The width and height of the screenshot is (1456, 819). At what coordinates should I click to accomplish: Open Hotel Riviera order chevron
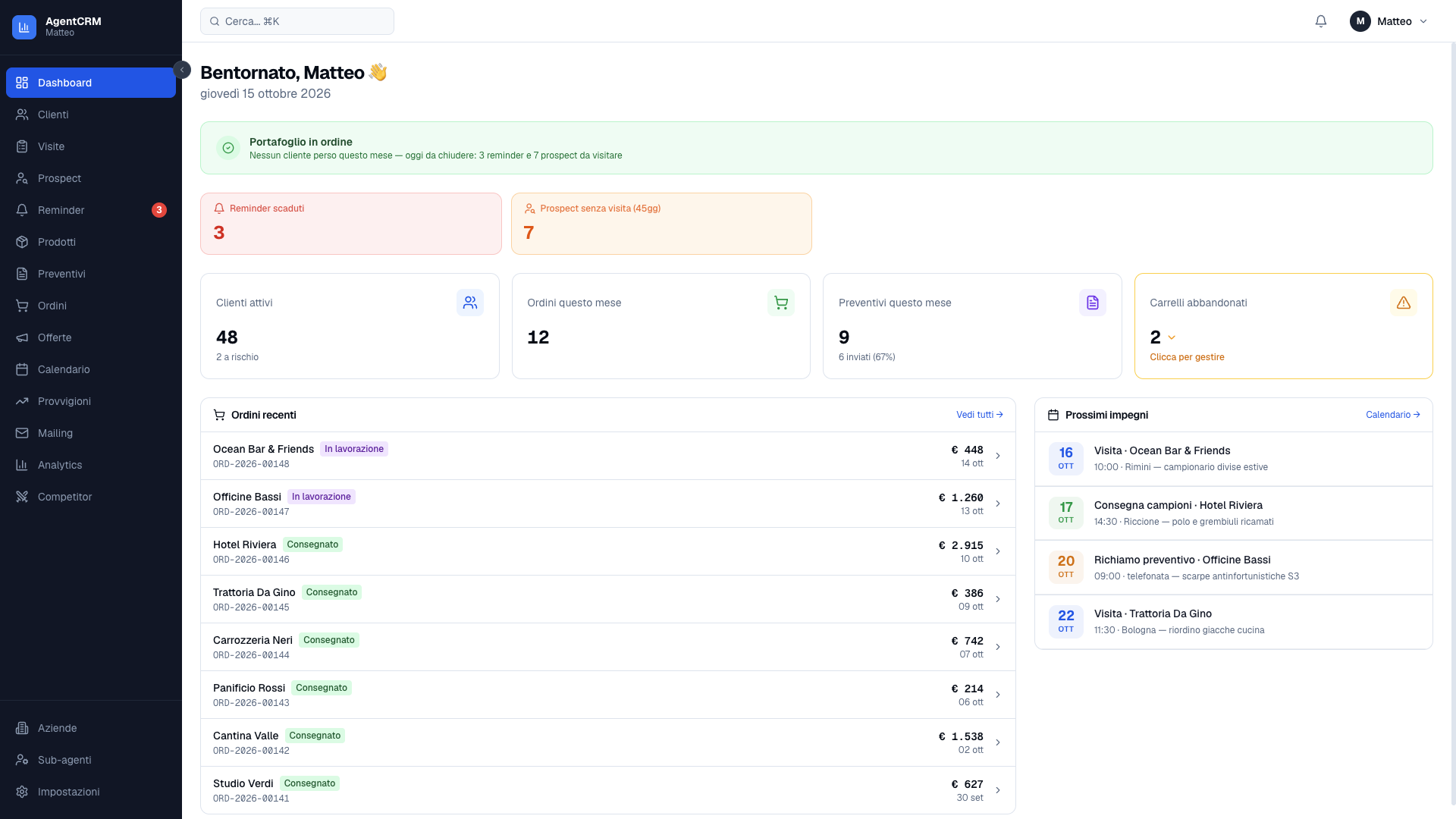[x=998, y=551]
